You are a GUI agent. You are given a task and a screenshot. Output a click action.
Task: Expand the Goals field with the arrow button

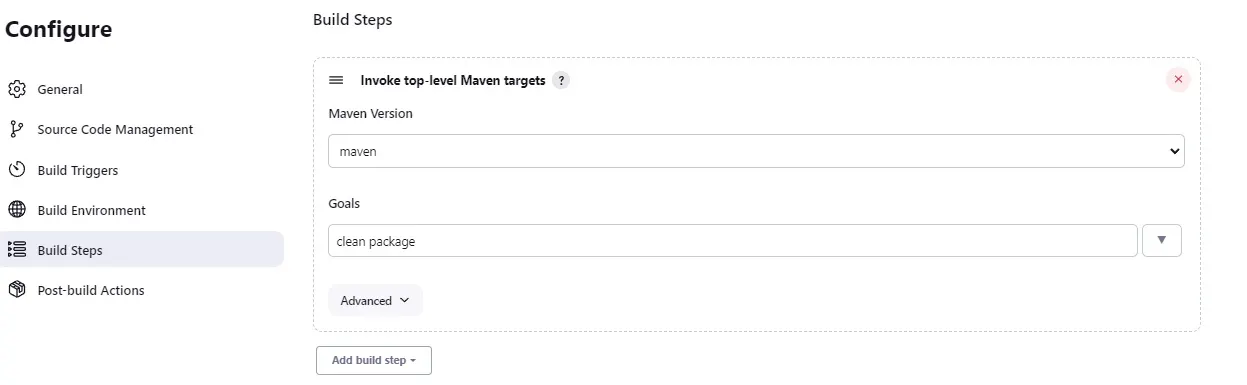(1162, 240)
